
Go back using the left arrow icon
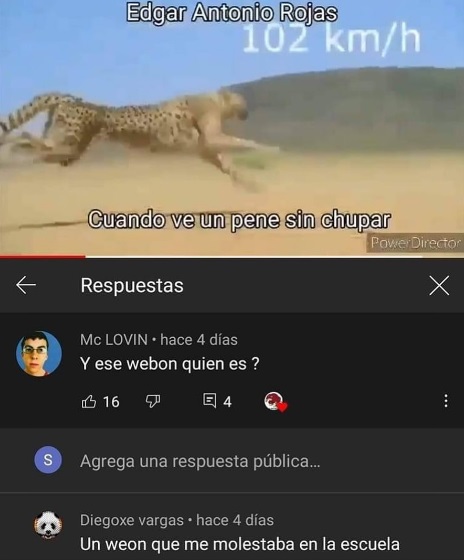26,285
